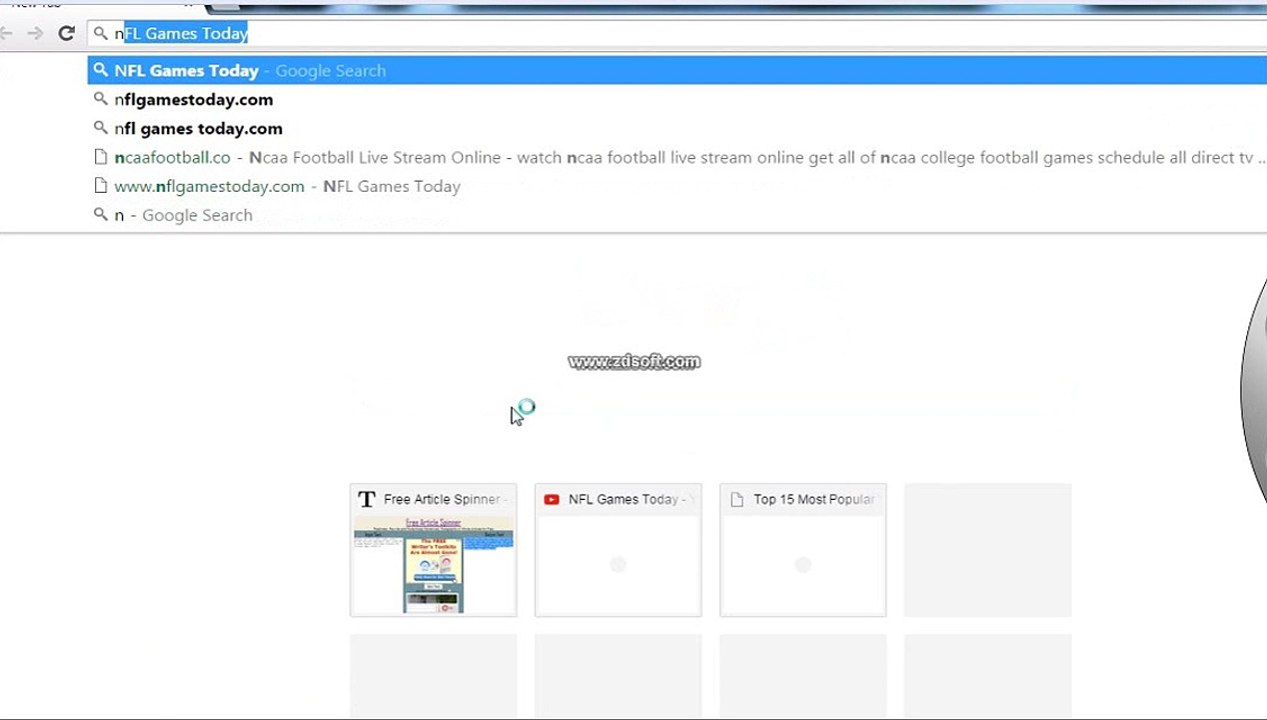Click the T icon on Article Spinner tile
The width and height of the screenshot is (1267, 720).
click(366, 499)
